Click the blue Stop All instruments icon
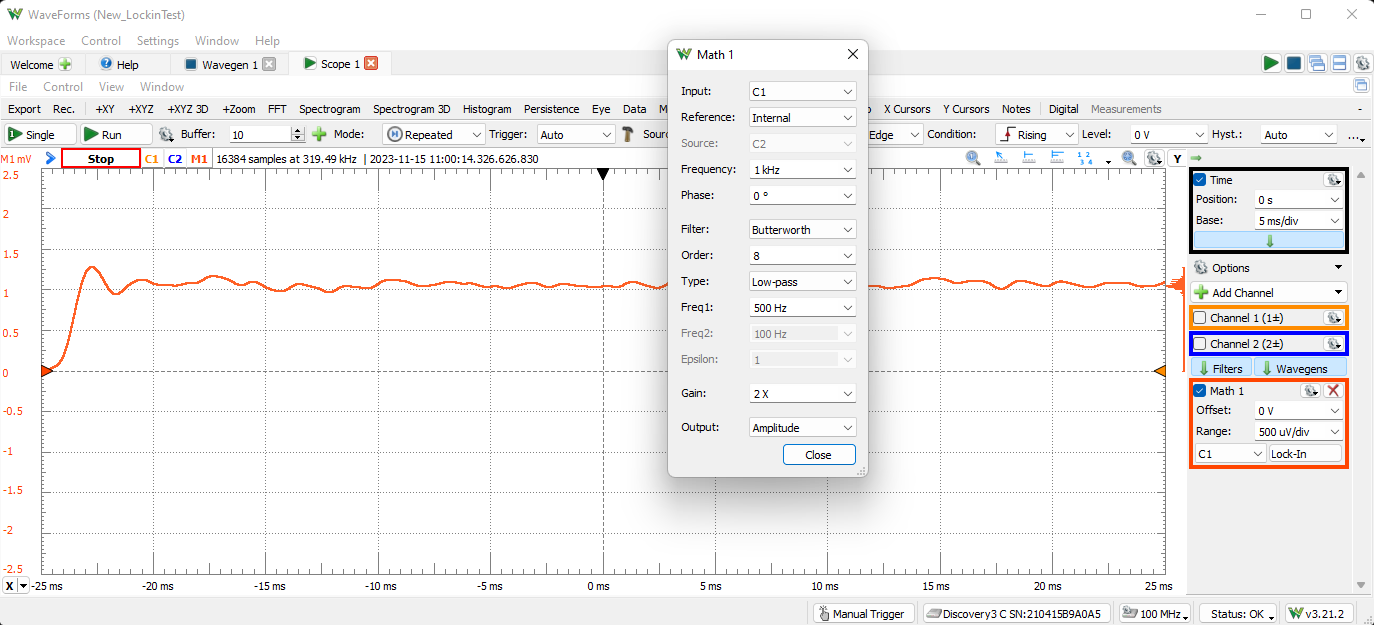The image size is (1374, 625). click(1294, 62)
